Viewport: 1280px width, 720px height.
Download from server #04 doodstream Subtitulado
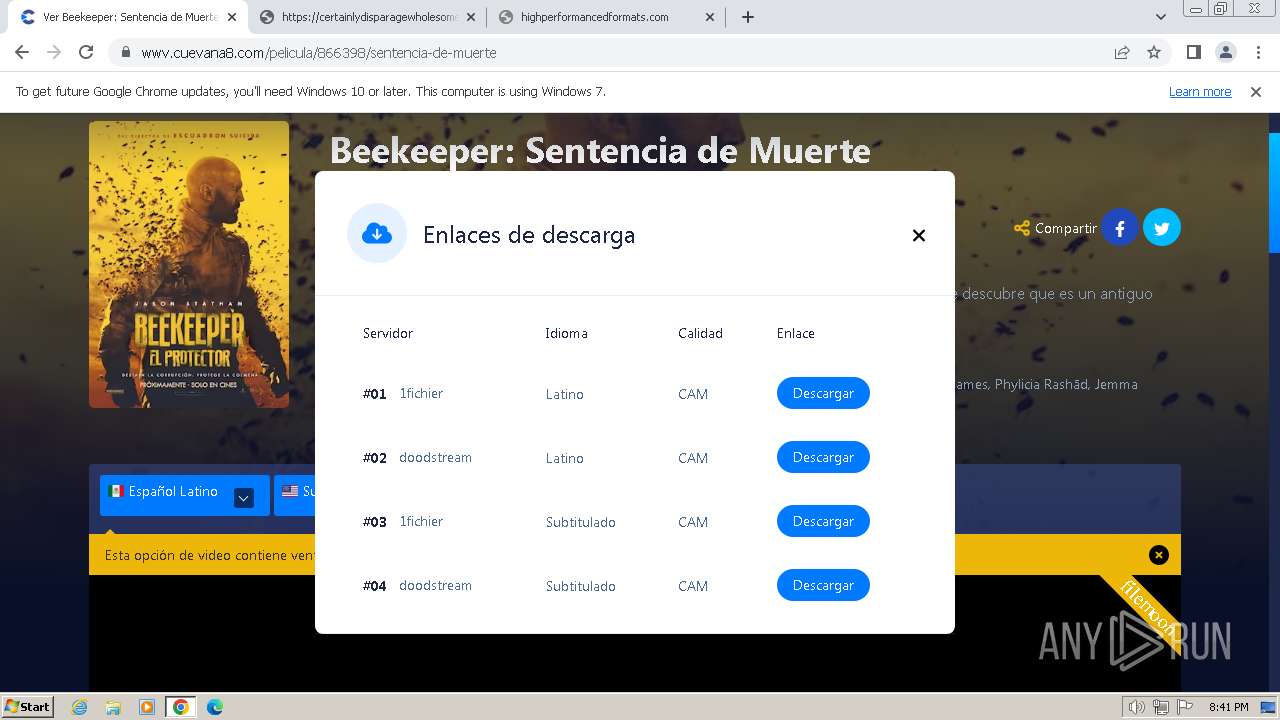point(823,585)
